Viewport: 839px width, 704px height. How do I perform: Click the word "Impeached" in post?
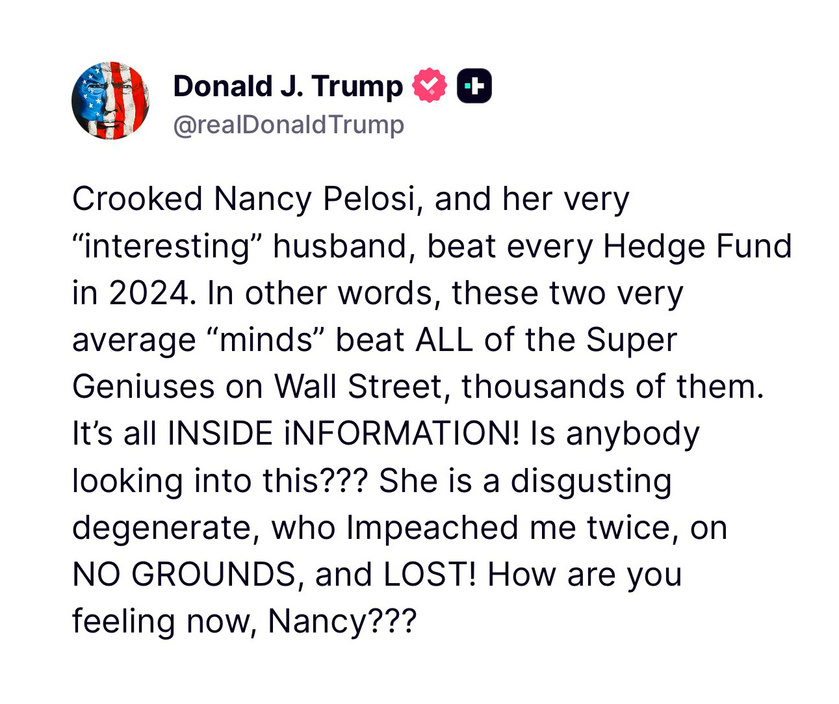pos(432,529)
